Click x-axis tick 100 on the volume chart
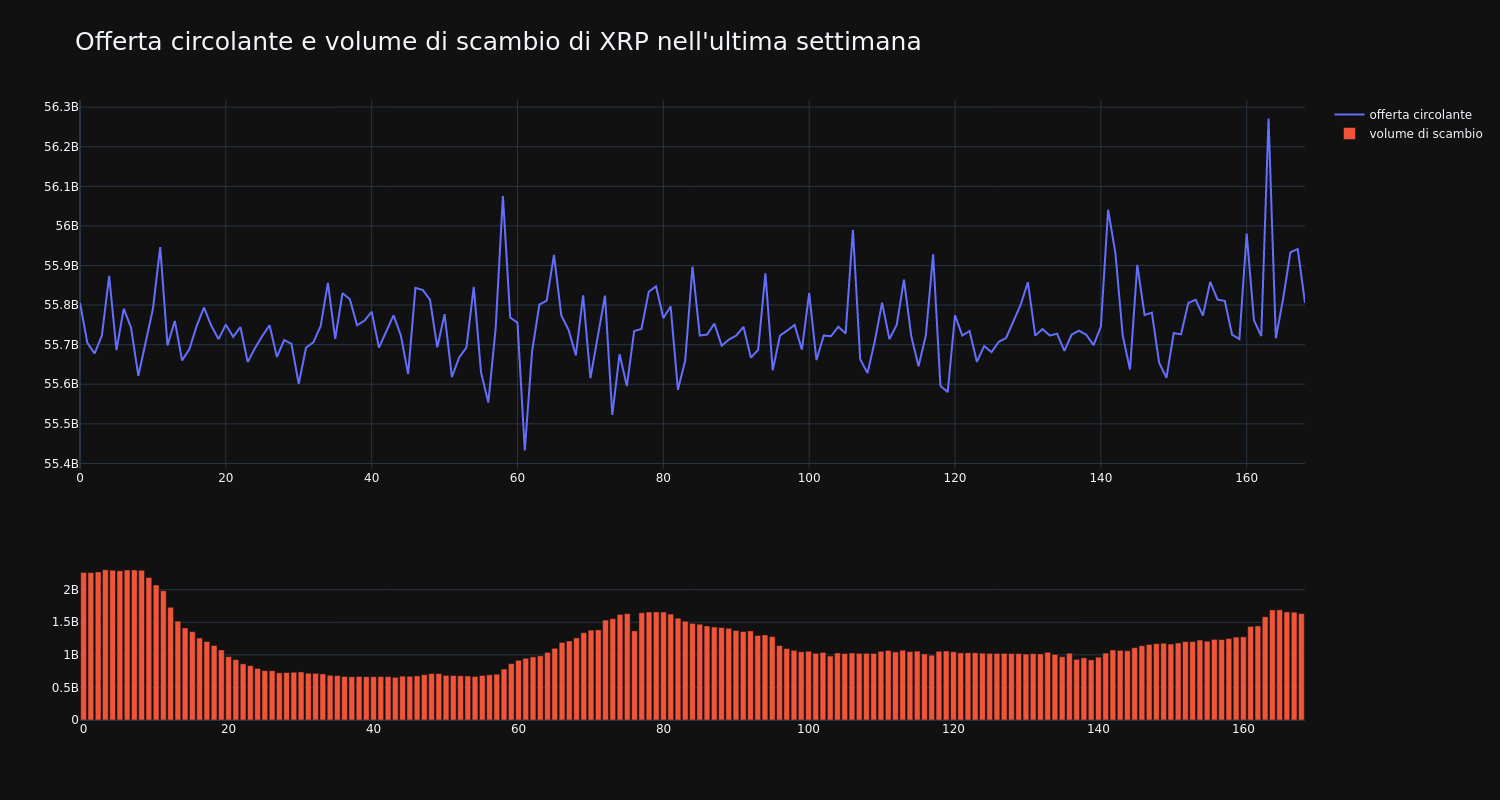Viewport: 1500px width, 800px height. point(808,729)
